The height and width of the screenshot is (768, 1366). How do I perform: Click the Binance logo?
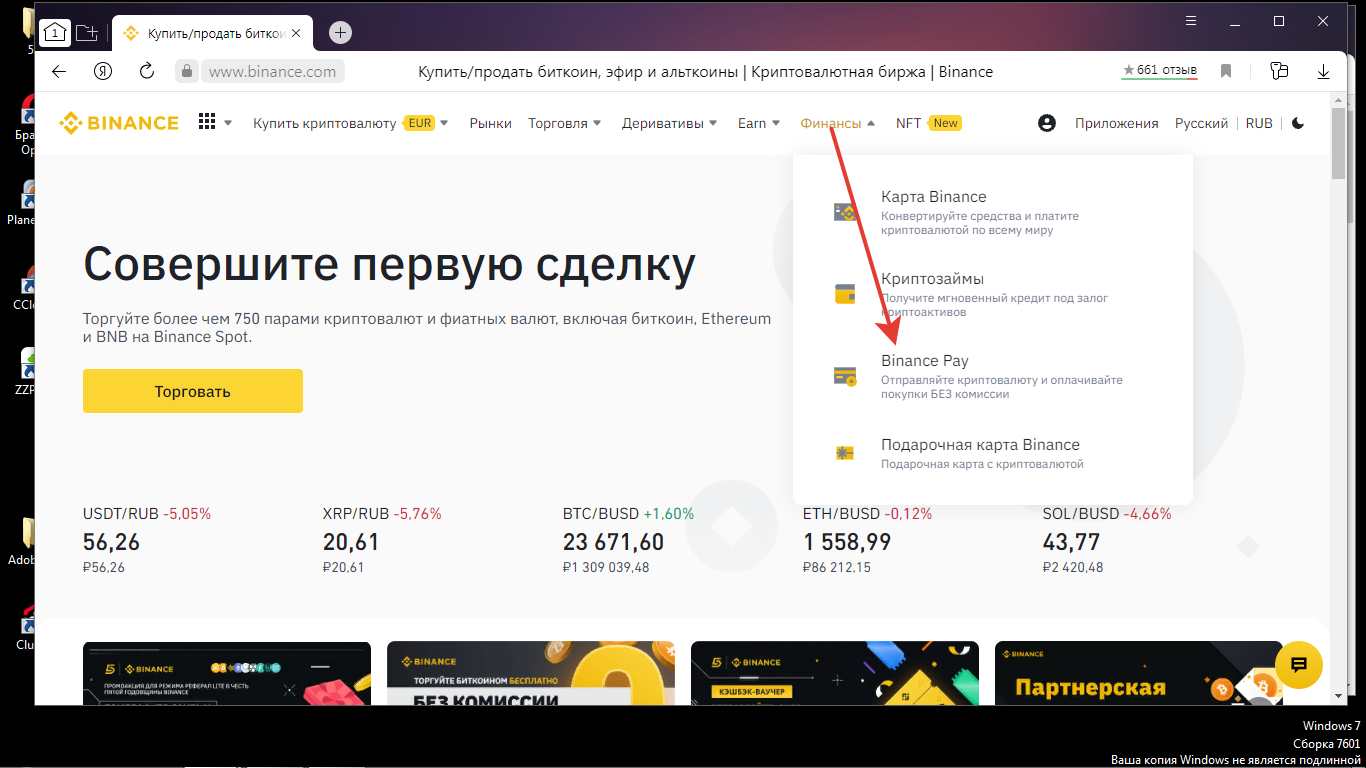(x=119, y=123)
